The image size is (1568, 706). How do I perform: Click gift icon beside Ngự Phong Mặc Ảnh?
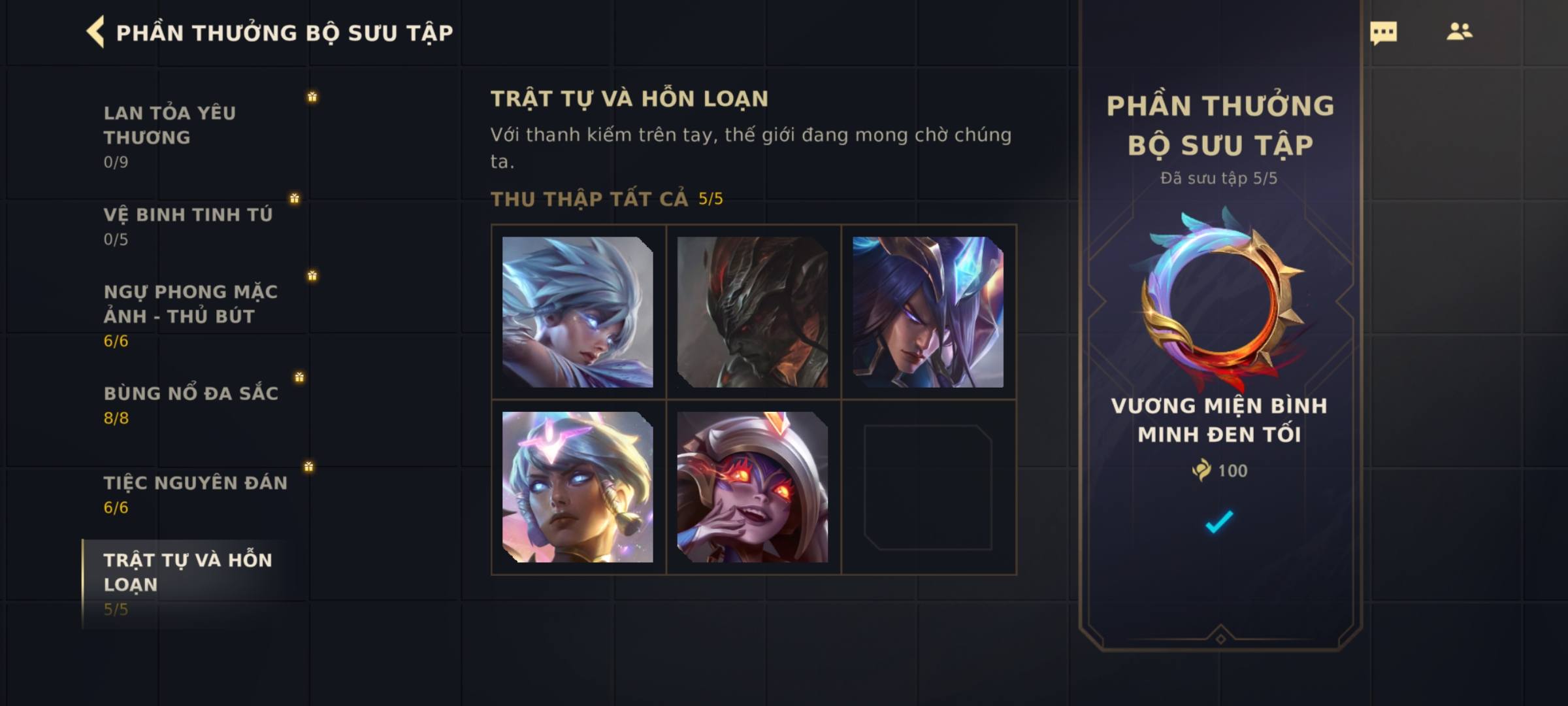pyautogui.click(x=312, y=276)
